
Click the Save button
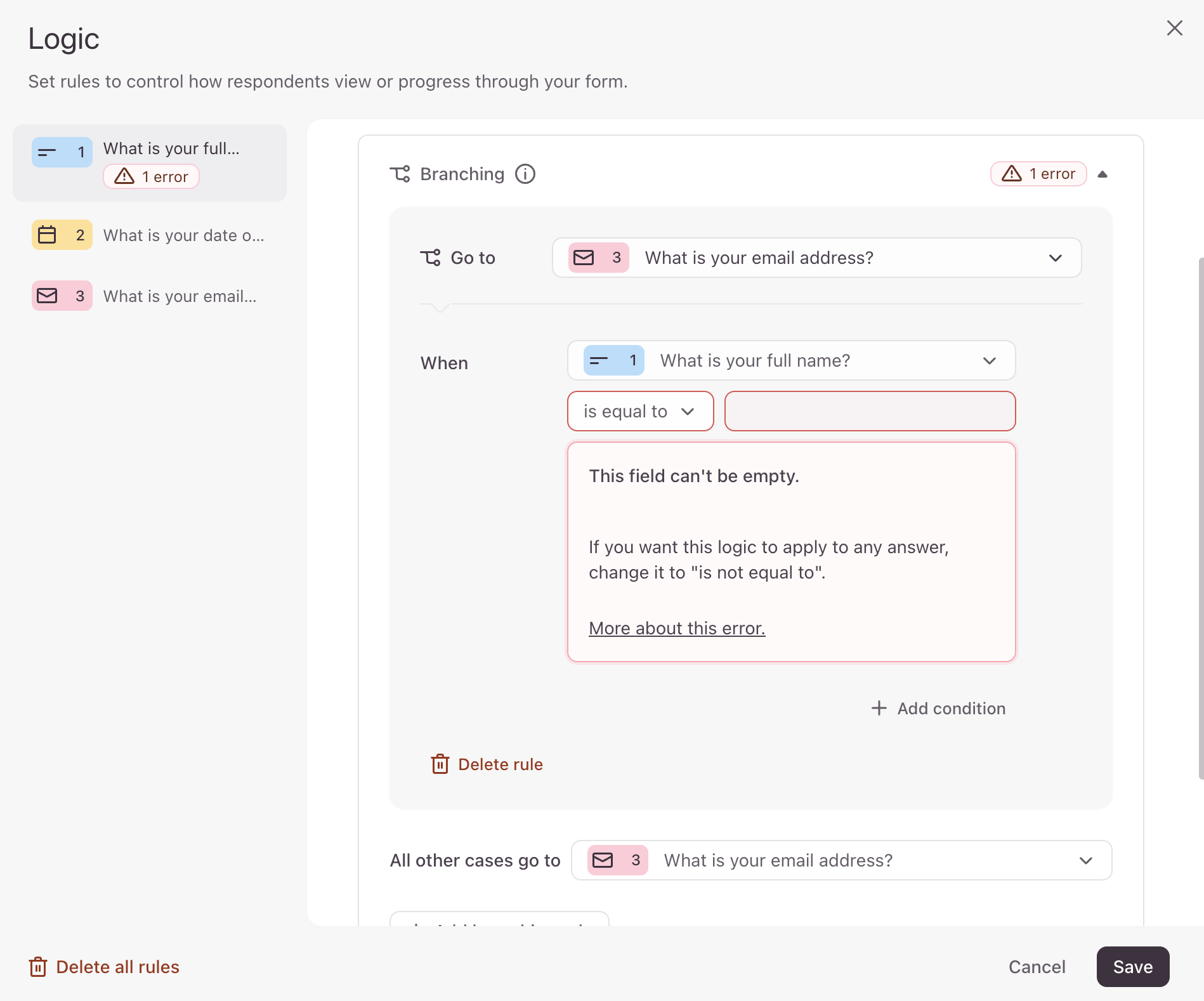point(1133,967)
